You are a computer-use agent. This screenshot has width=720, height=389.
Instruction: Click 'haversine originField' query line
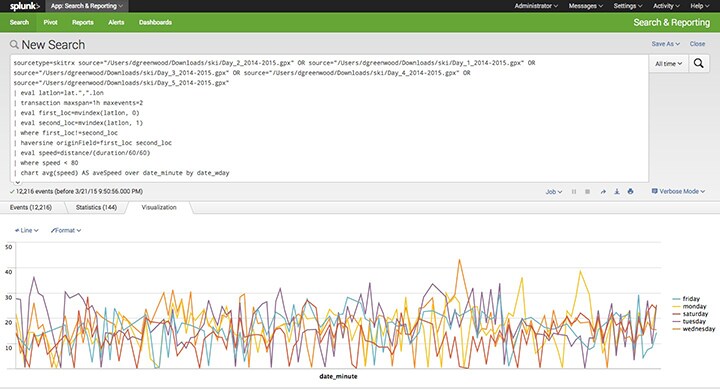[93, 143]
